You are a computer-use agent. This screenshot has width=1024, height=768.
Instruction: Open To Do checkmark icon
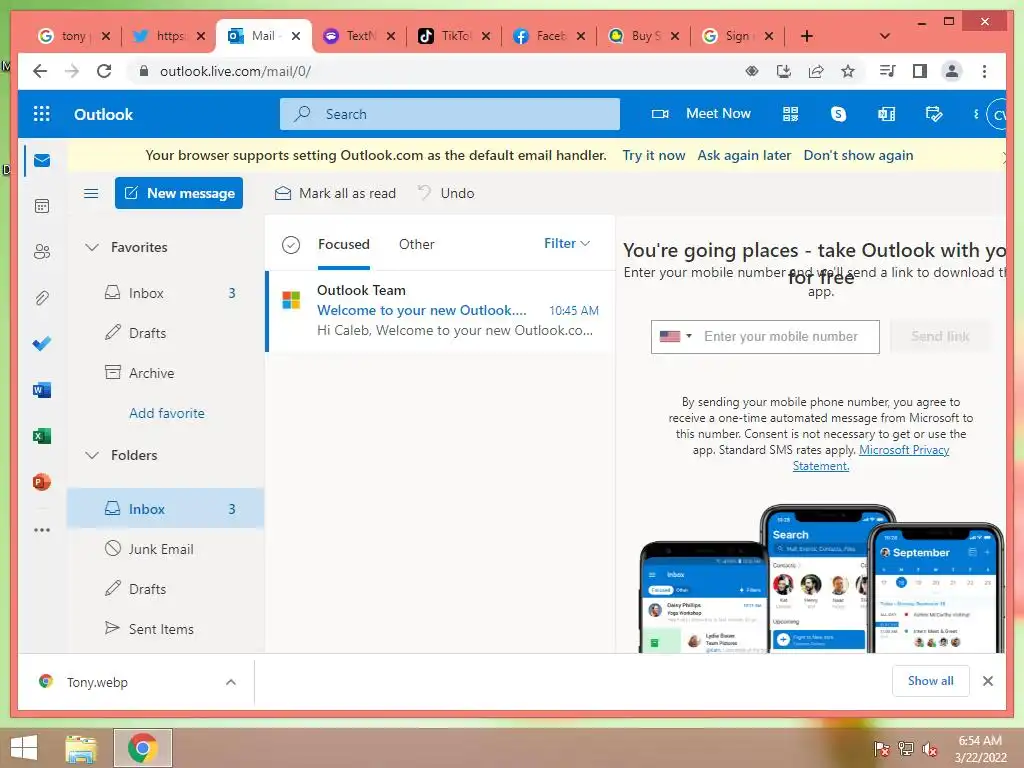pyautogui.click(x=42, y=344)
